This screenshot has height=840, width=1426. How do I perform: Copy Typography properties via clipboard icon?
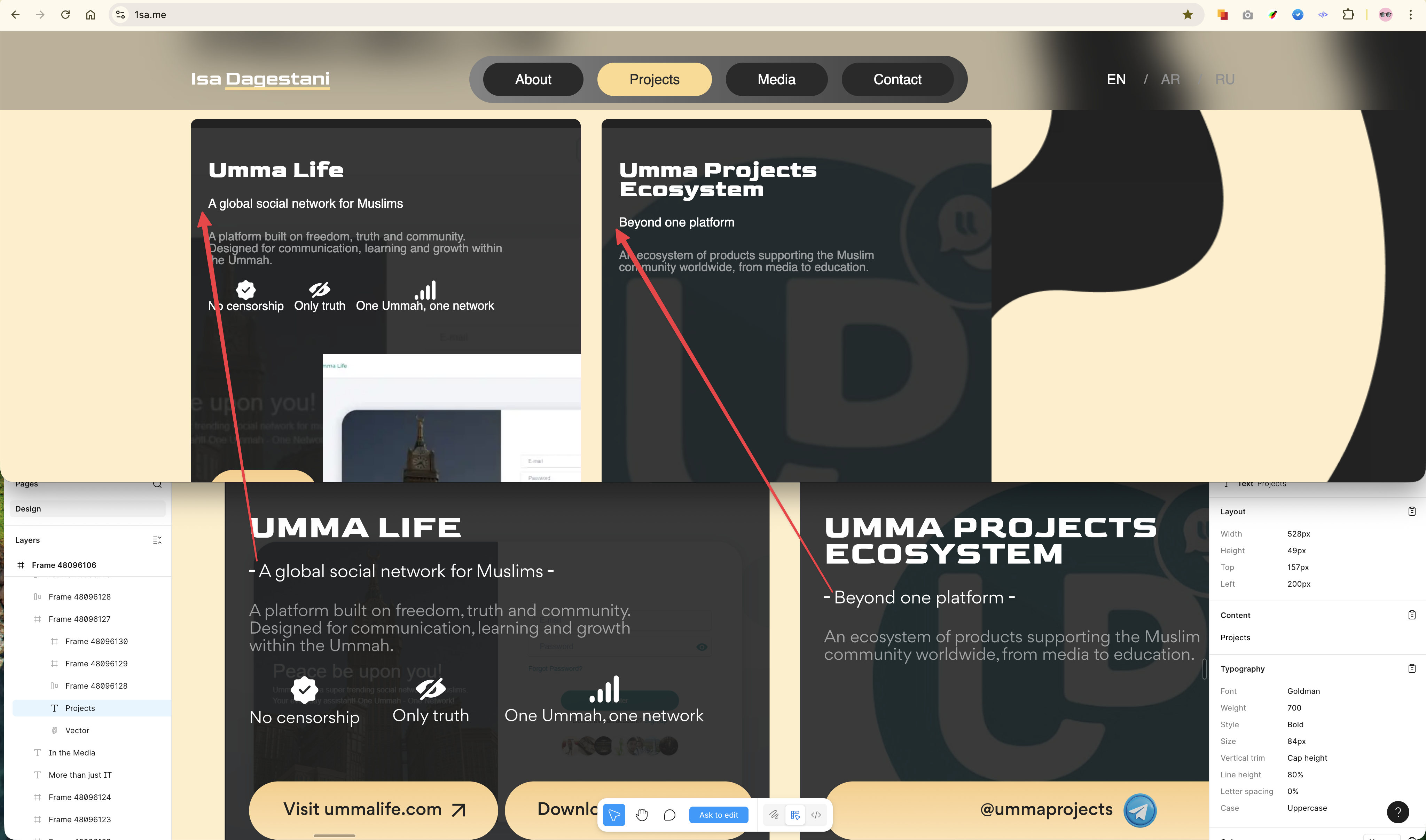point(1412,668)
